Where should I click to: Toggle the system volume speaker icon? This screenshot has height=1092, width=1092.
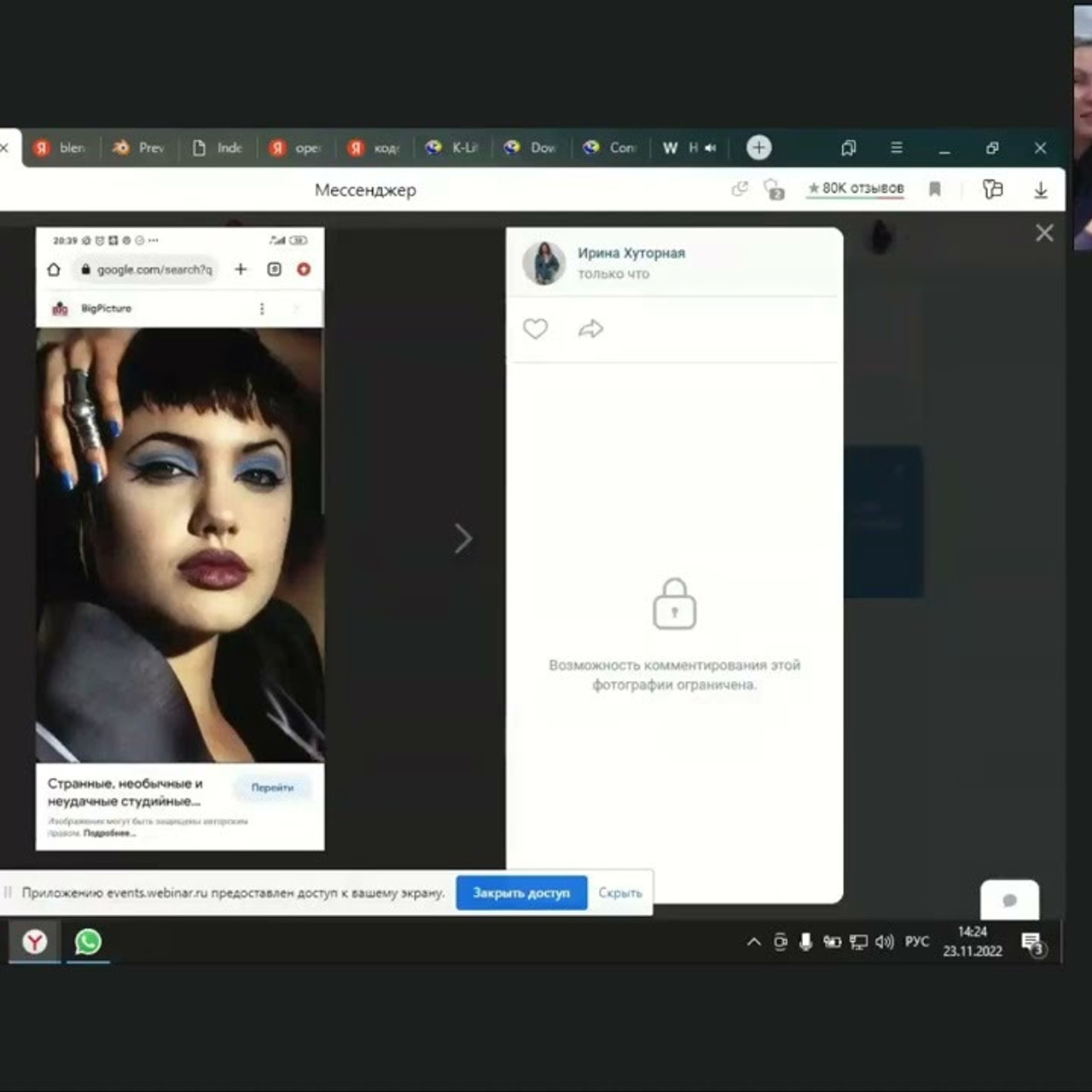coord(885,942)
